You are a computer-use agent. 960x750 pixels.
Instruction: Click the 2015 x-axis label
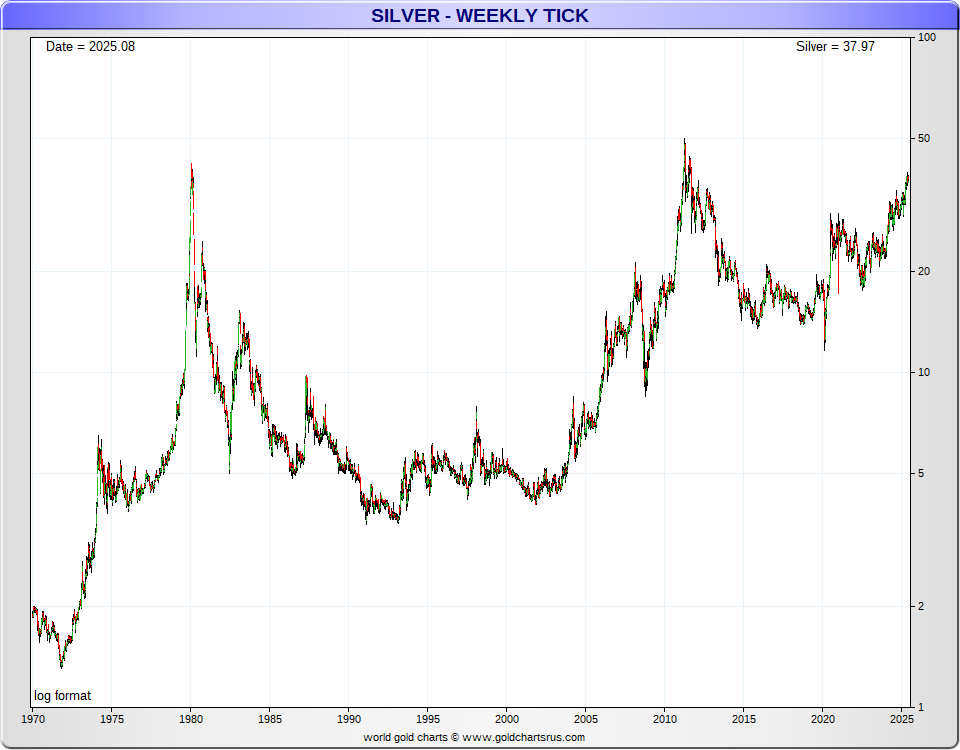[x=743, y=719]
